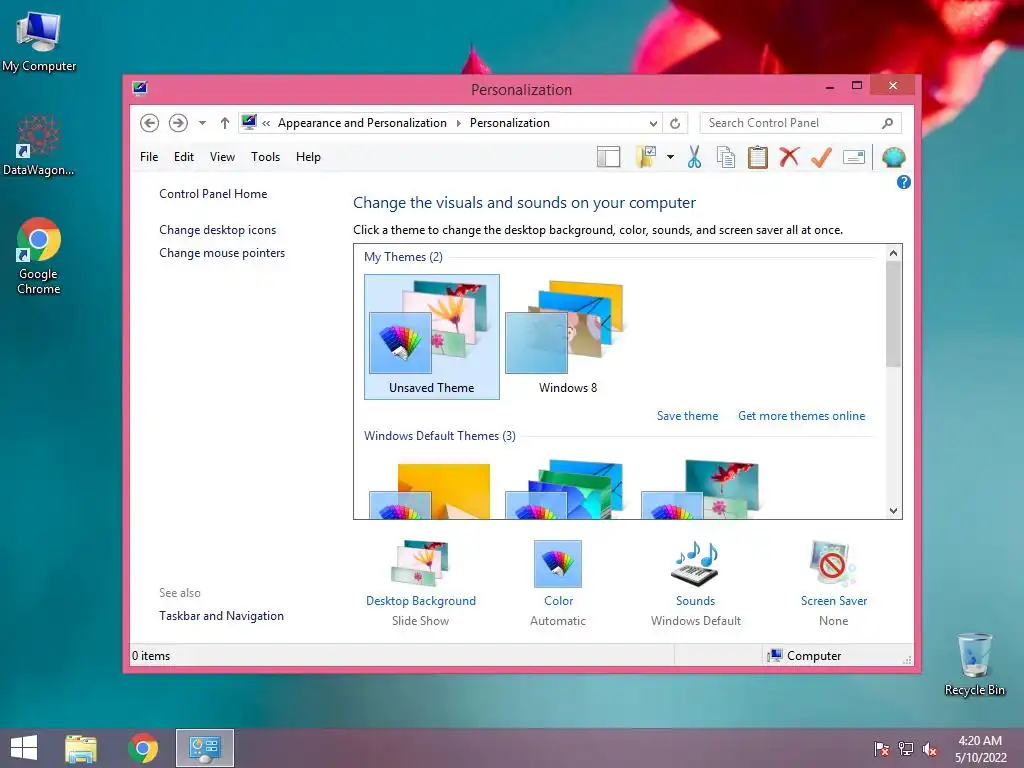Click the Cut scissors icon
This screenshot has width=1024, height=768.
tap(694, 157)
